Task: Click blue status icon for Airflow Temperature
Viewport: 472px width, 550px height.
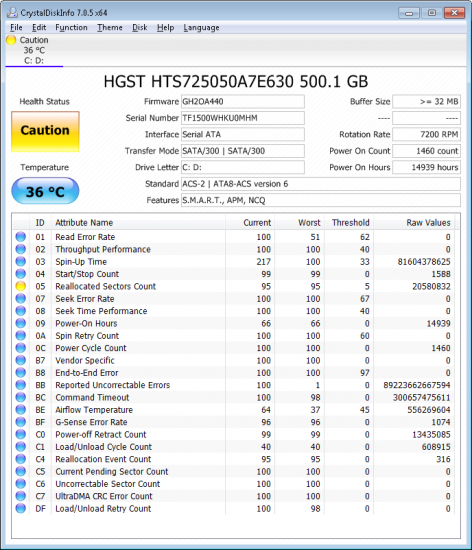Action: click(x=21, y=409)
